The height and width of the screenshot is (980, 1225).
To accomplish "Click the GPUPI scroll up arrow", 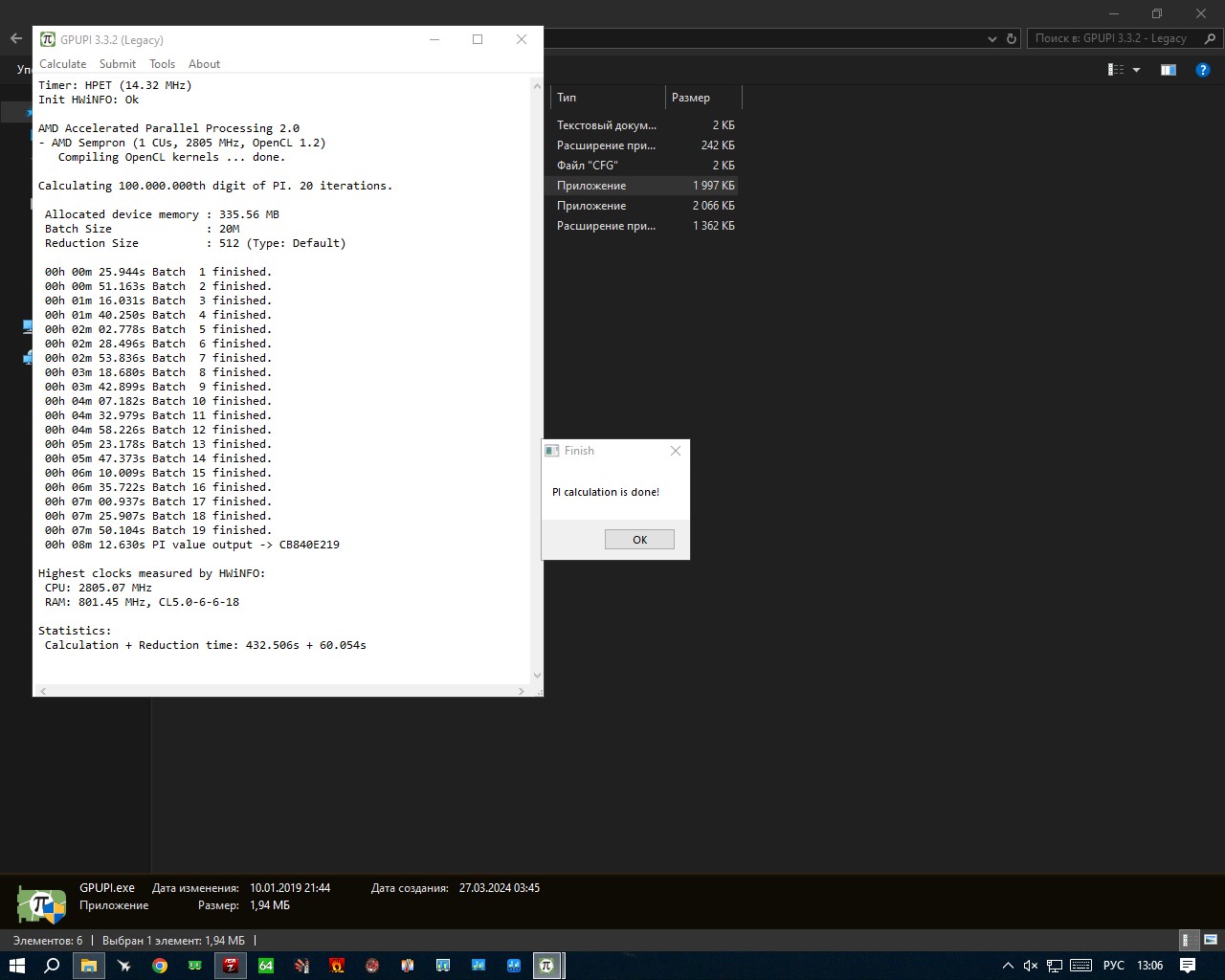I will pyautogui.click(x=537, y=85).
